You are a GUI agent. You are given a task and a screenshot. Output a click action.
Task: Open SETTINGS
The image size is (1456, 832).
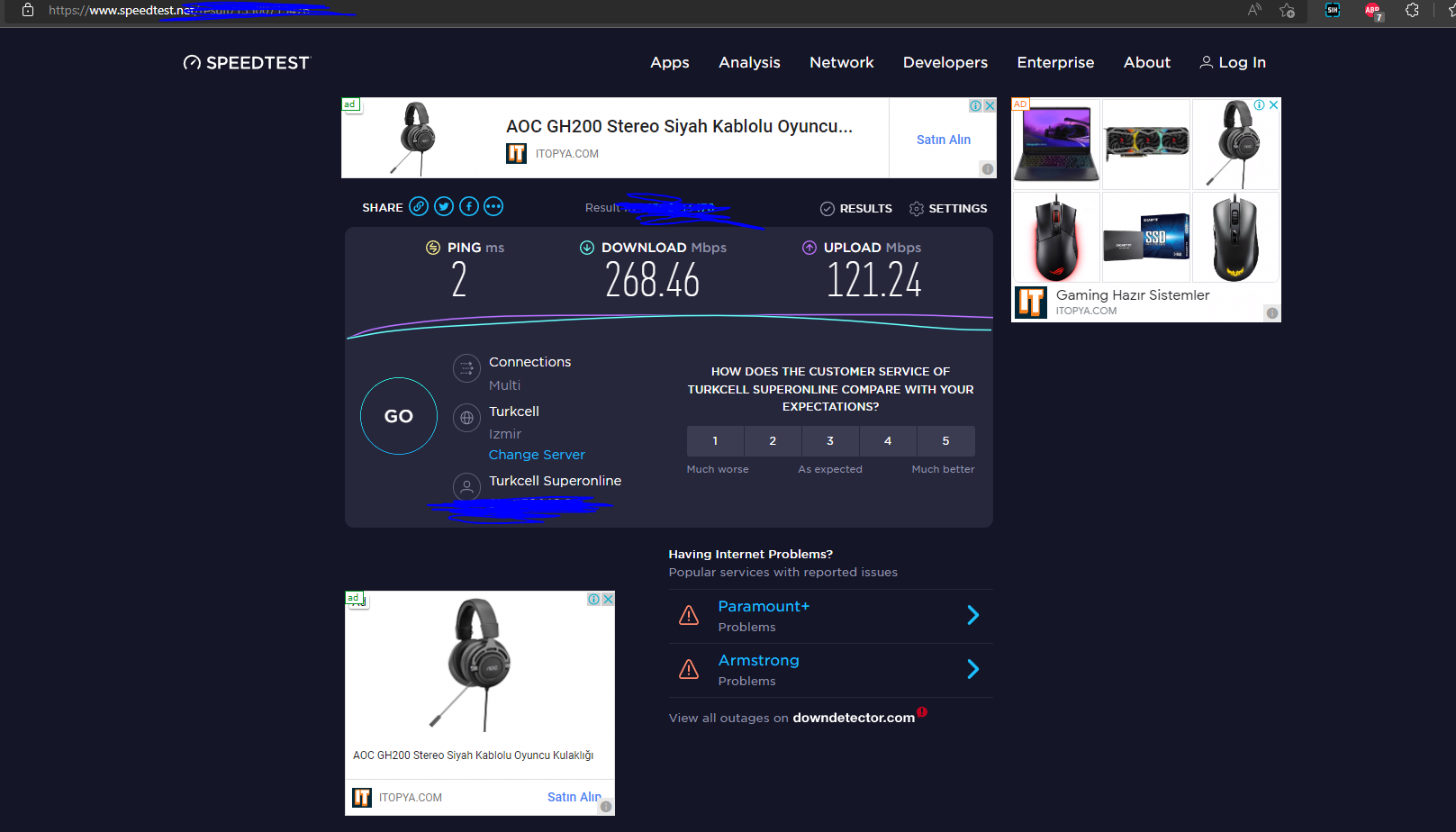pyautogui.click(x=948, y=209)
